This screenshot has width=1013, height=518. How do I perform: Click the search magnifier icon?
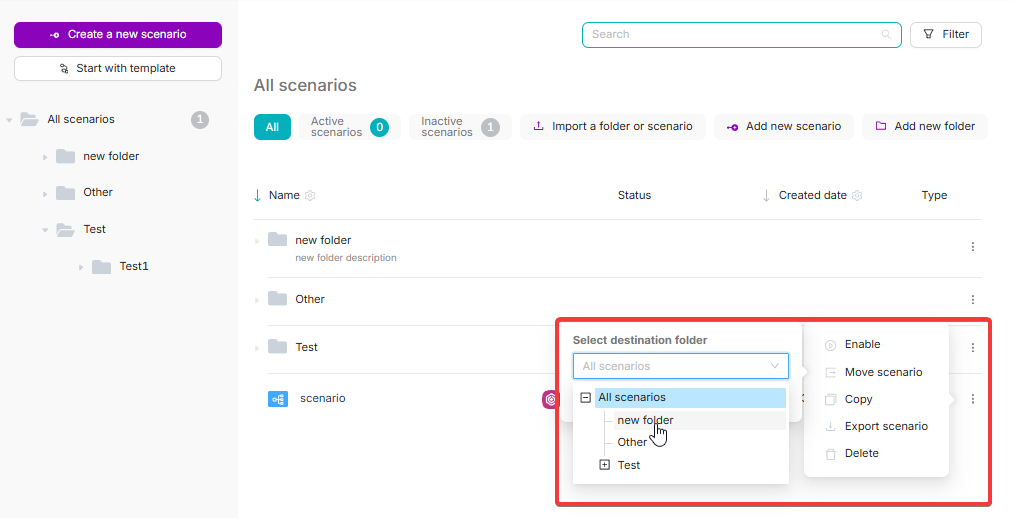[x=886, y=35]
